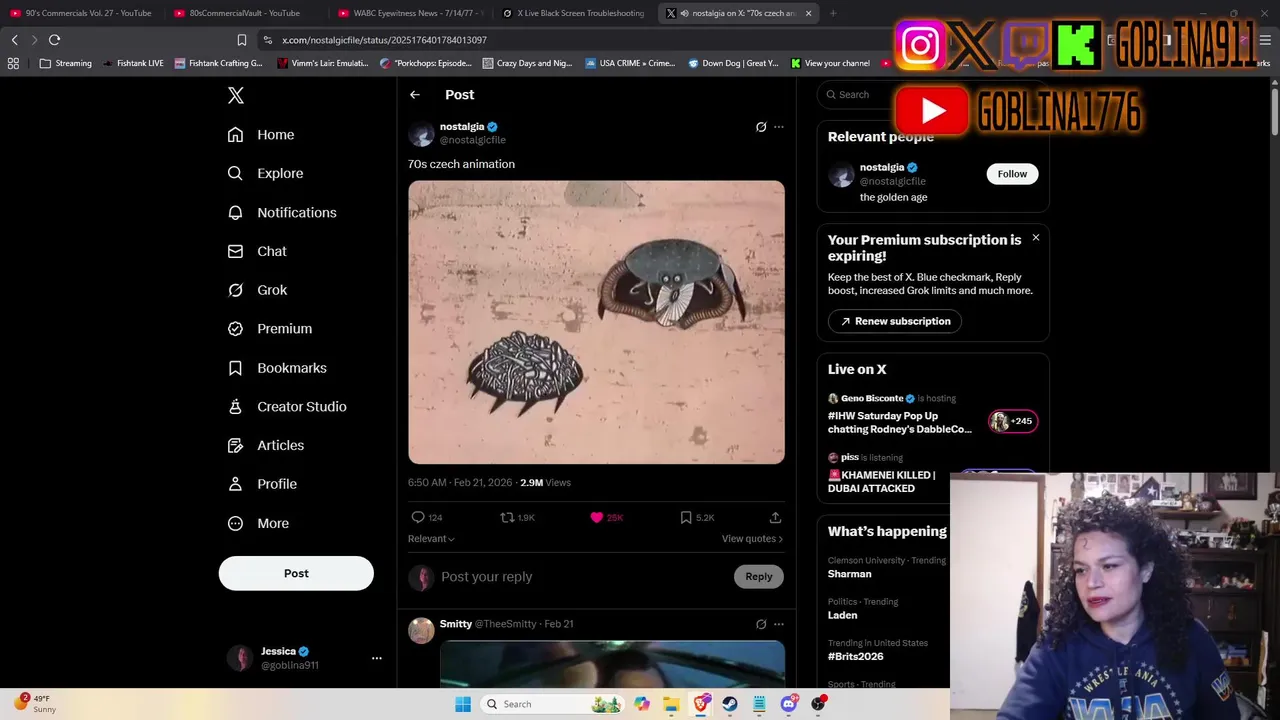Open Notifications in the sidebar
Screen dimensions: 1280x720
coord(282,212)
